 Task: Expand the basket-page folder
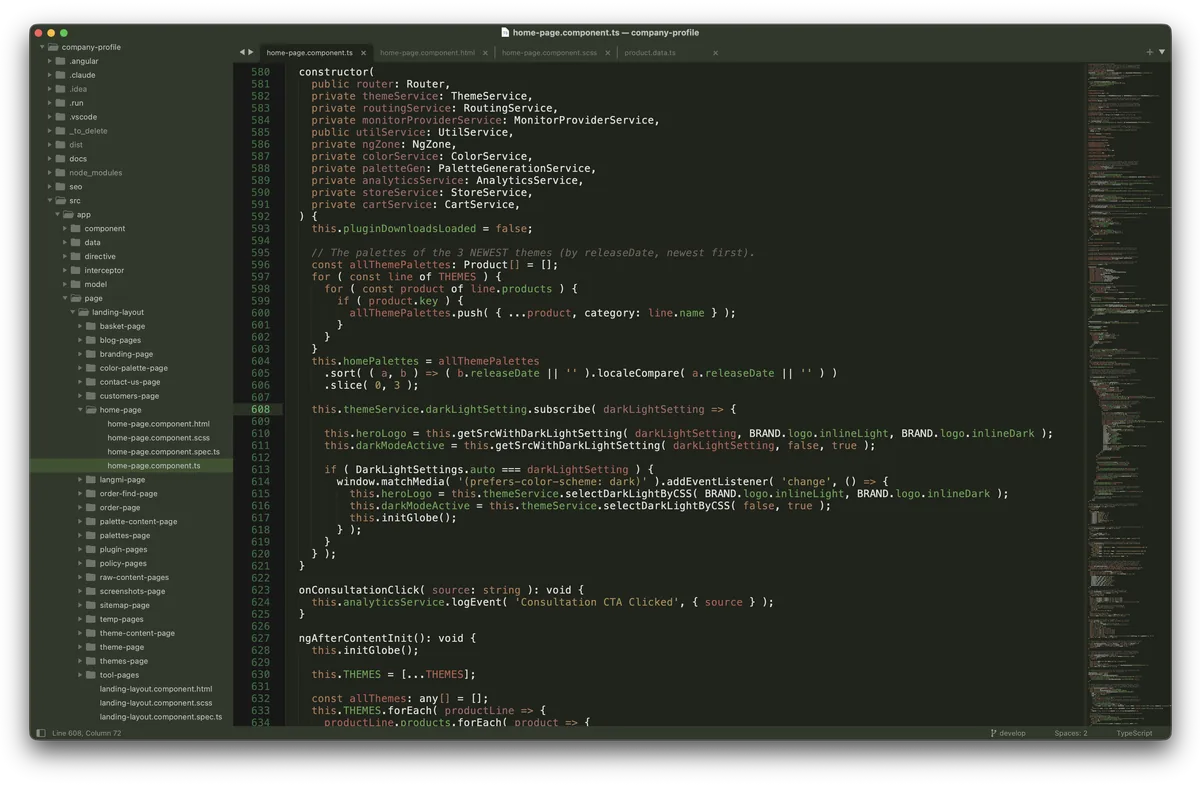tap(80, 326)
